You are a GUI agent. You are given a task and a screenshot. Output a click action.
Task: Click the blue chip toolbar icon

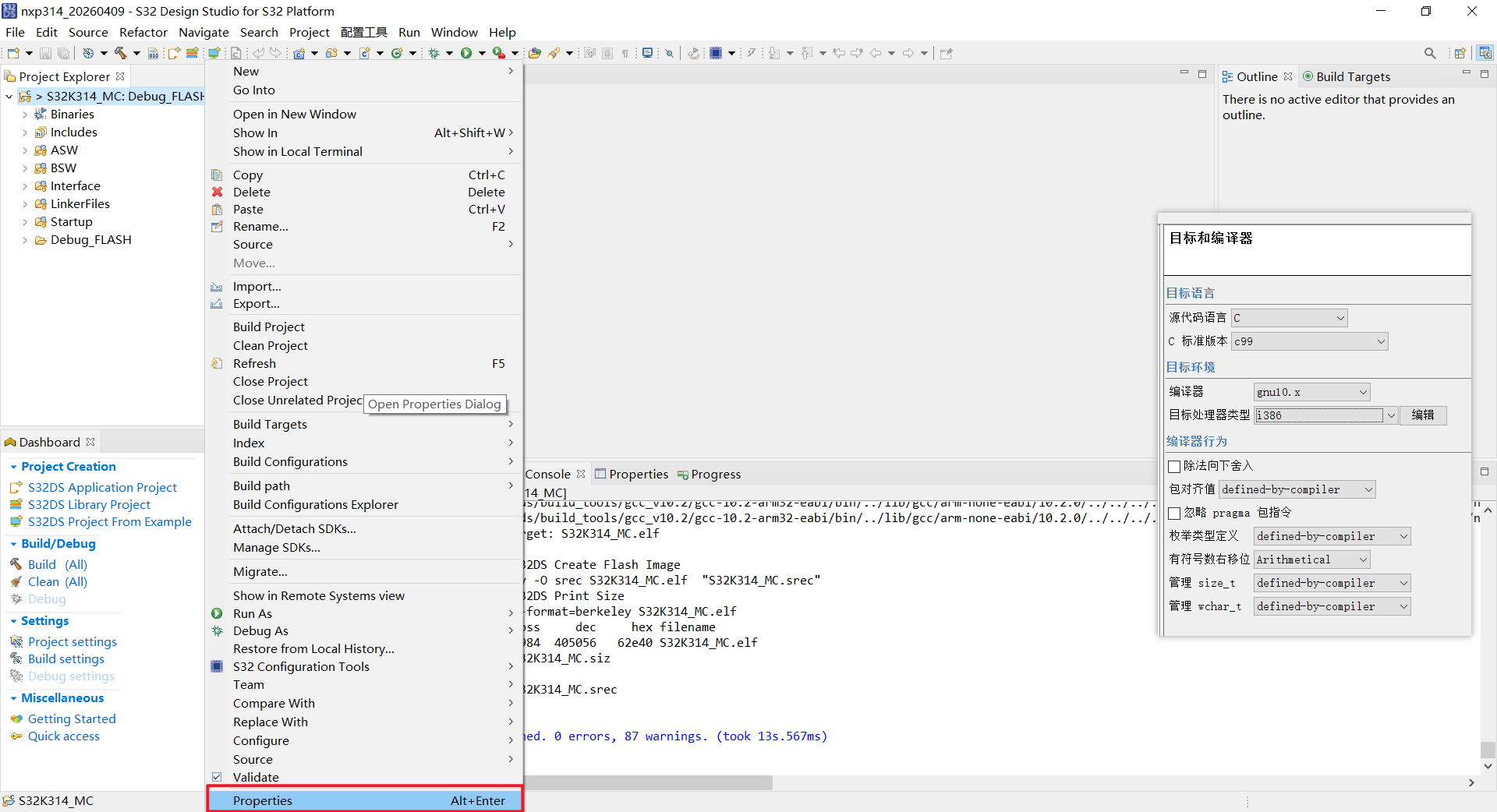(x=716, y=53)
